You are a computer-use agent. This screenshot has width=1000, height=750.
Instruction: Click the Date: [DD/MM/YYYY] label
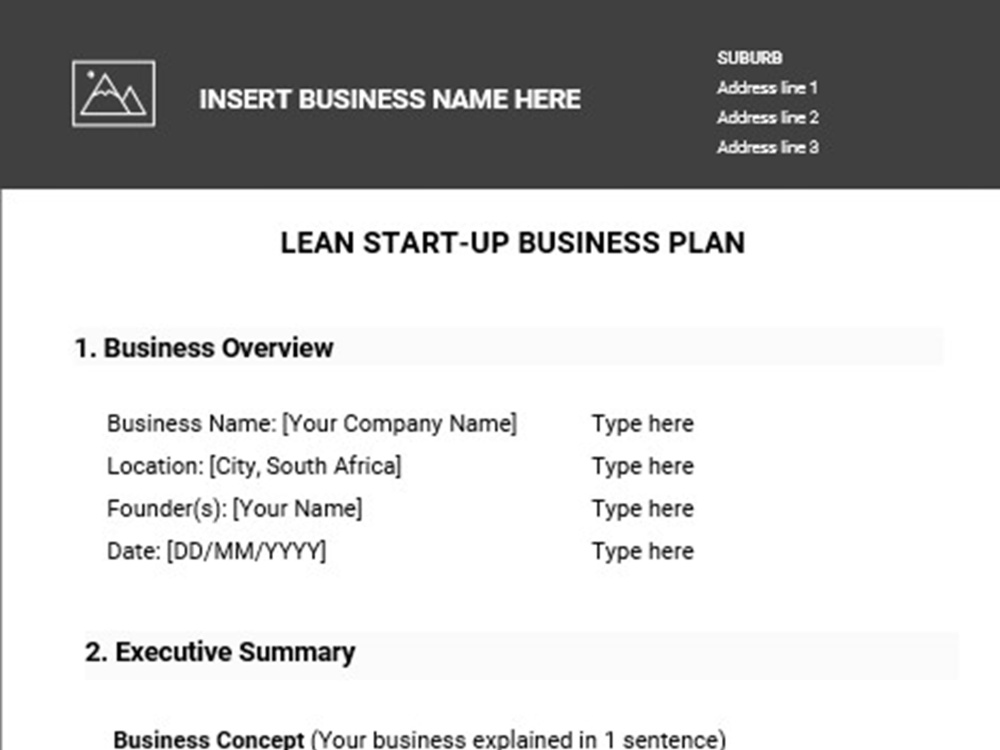click(217, 551)
